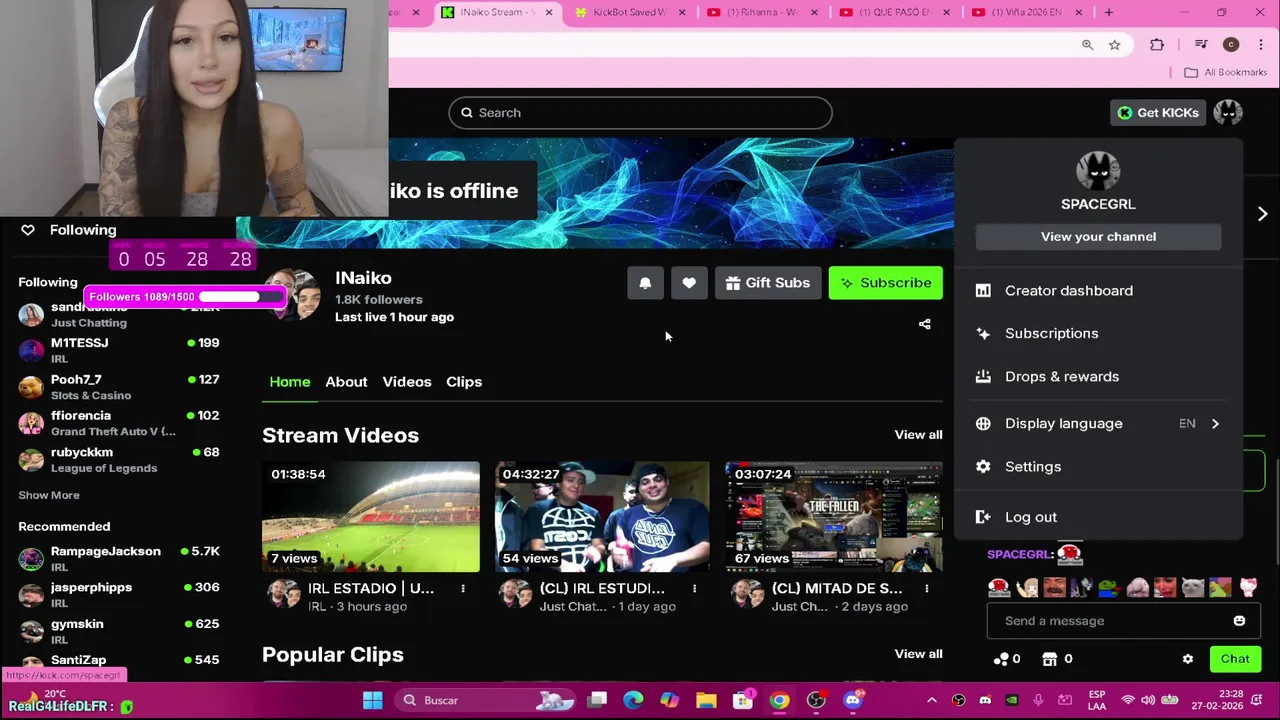The width and height of the screenshot is (1280, 720).
Task: Bookmark this page with the star icon
Action: coord(1115,45)
